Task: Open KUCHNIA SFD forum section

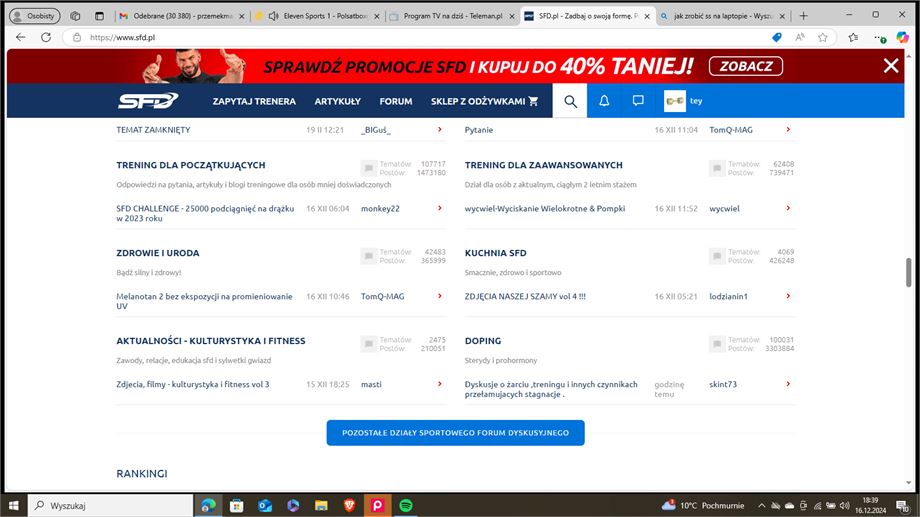Action: [495, 253]
